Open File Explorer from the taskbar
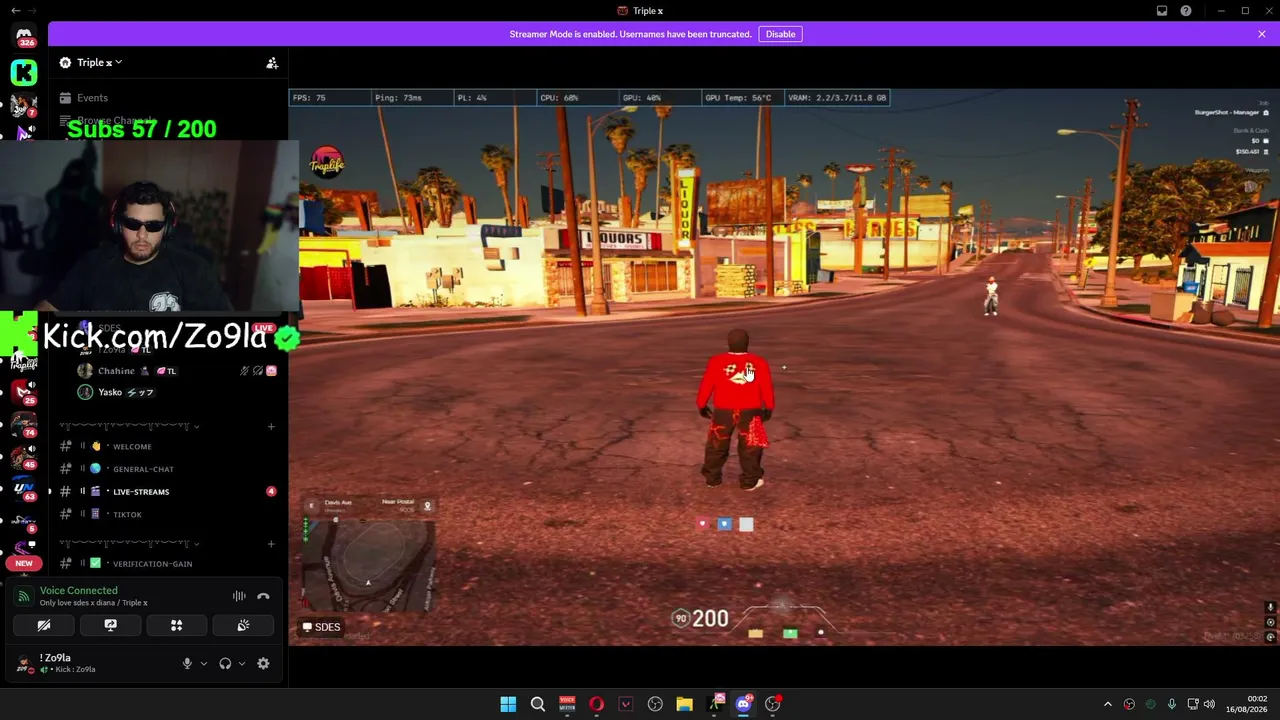This screenshot has width=1280, height=720. [x=684, y=704]
